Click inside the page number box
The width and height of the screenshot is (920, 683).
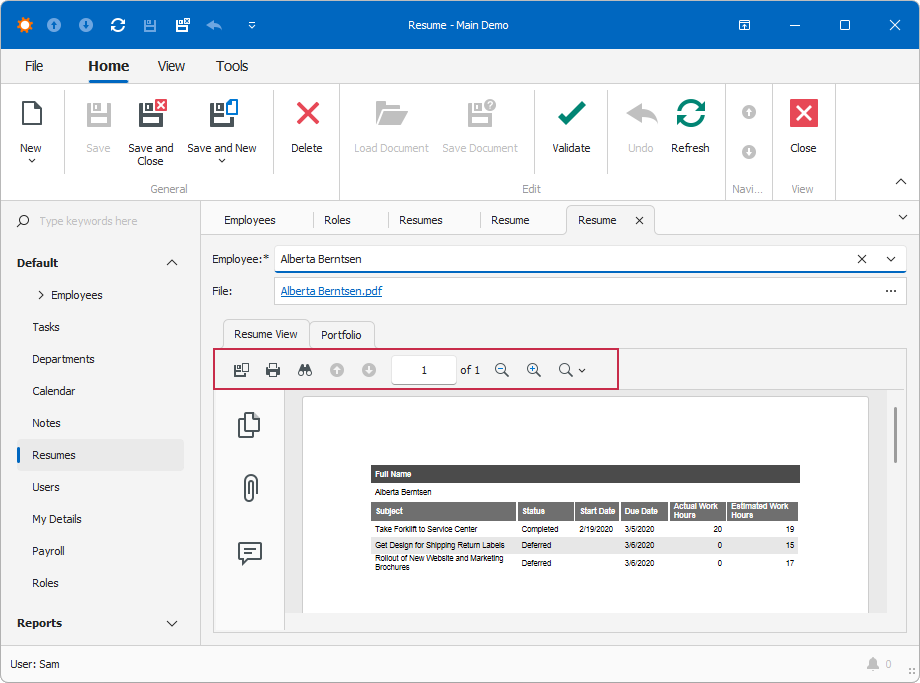423,370
